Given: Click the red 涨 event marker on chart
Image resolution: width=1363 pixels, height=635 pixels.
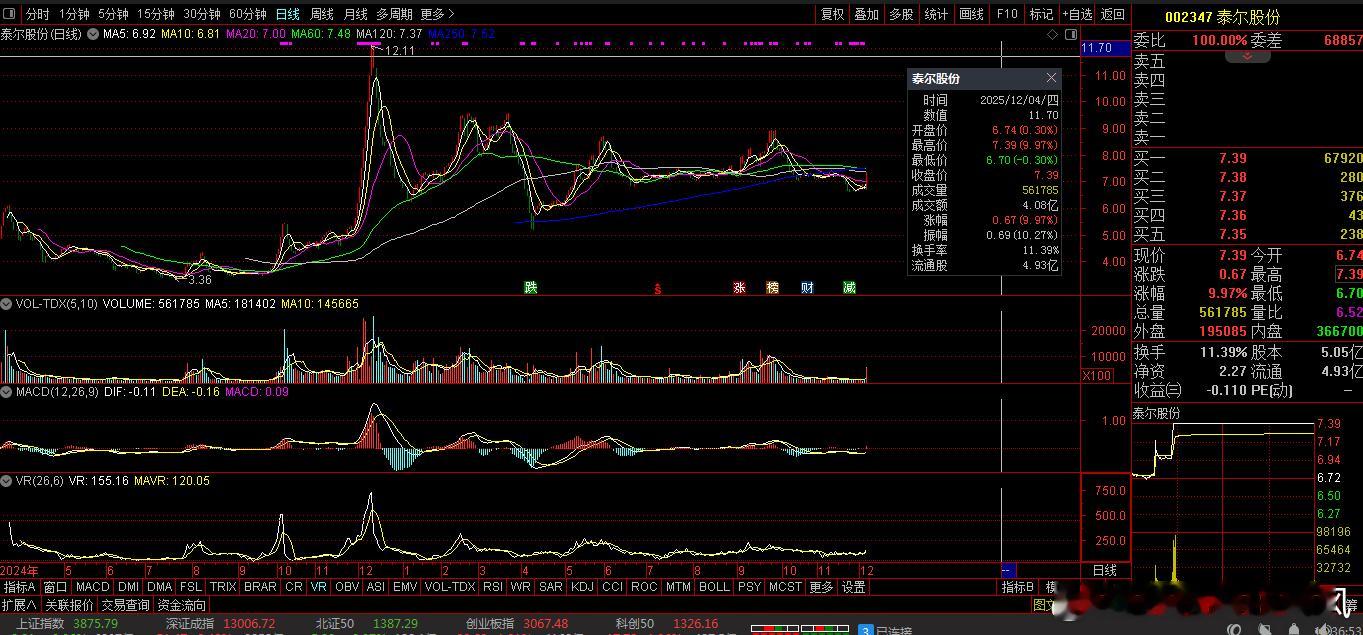Looking at the screenshot, I should (740, 288).
